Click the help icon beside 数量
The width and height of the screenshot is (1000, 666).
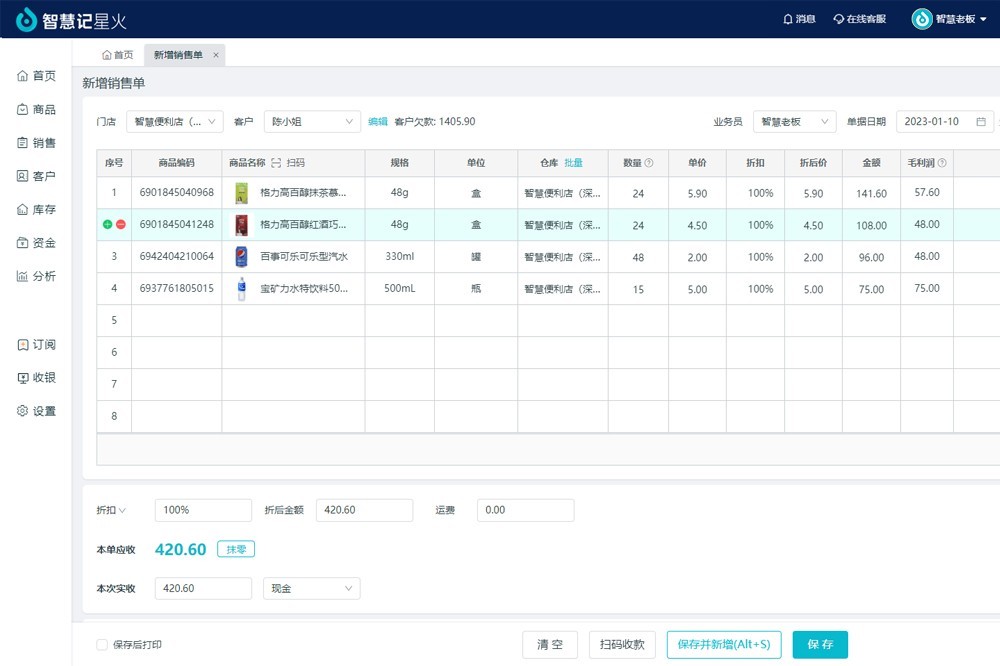click(x=649, y=163)
